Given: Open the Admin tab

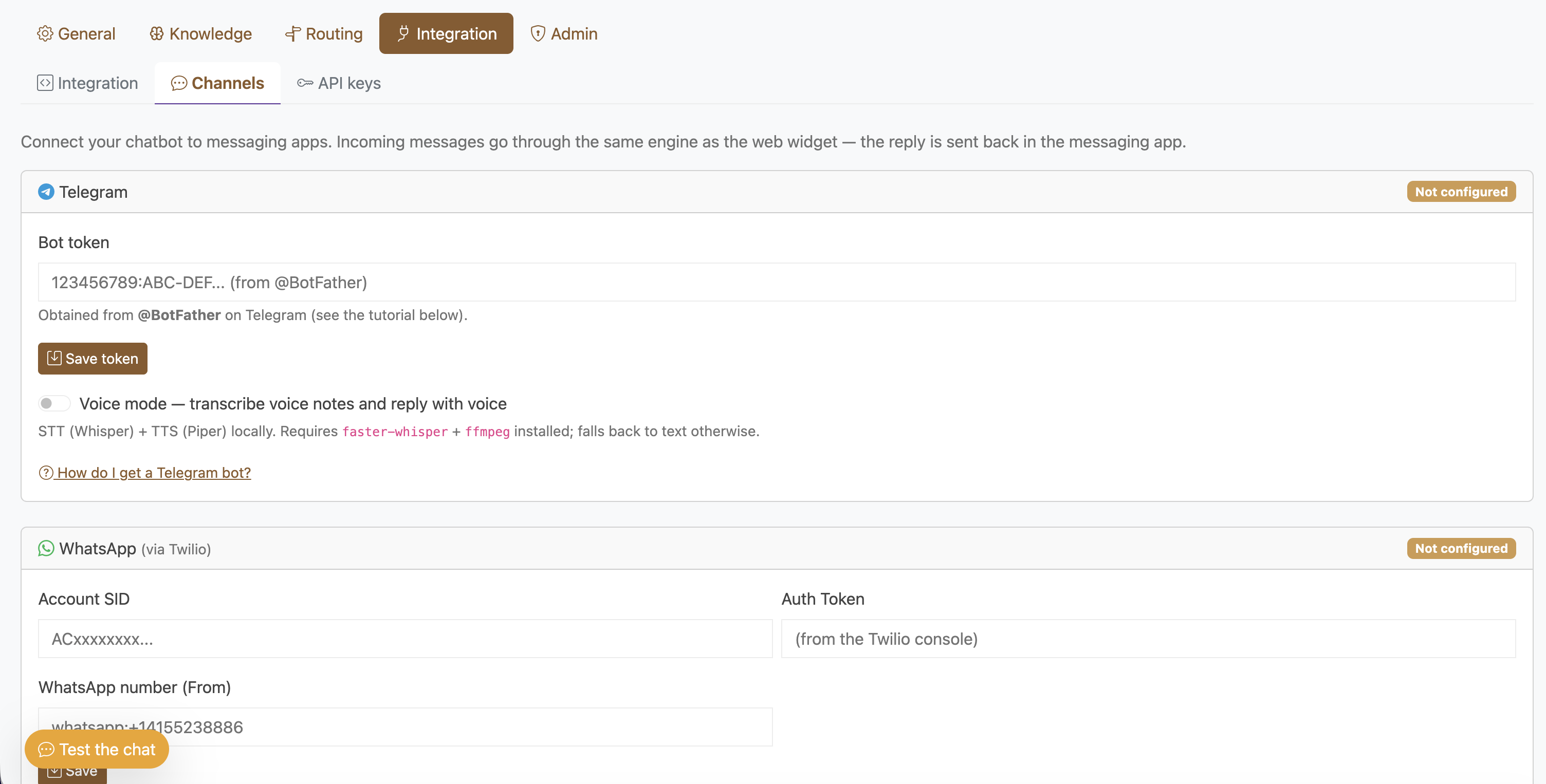Looking at the screenshot, I should tap(563, 33).
